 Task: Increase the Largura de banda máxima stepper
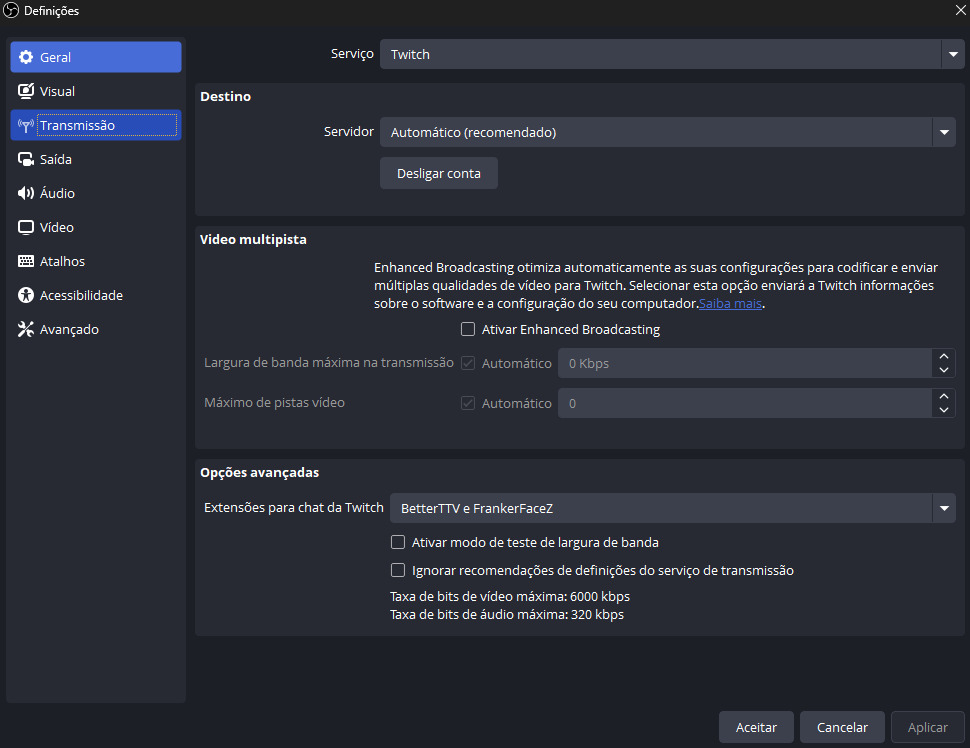[943, 356]
